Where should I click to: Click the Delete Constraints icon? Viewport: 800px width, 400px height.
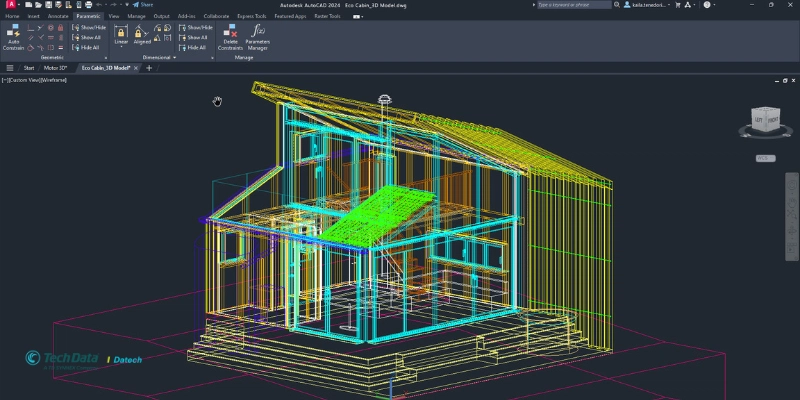[230, 37]
